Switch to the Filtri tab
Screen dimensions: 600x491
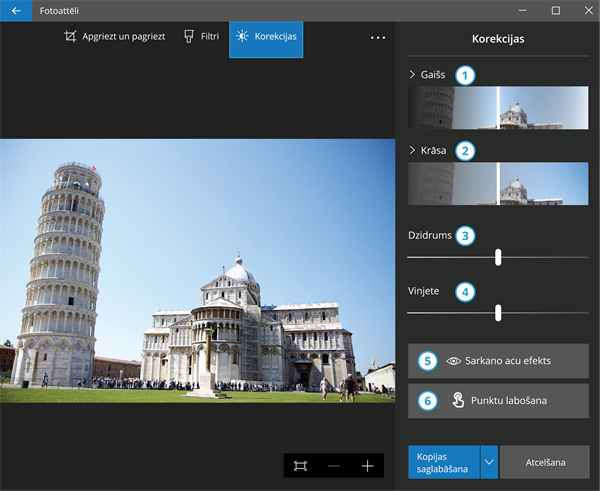(x=201, y=37)
